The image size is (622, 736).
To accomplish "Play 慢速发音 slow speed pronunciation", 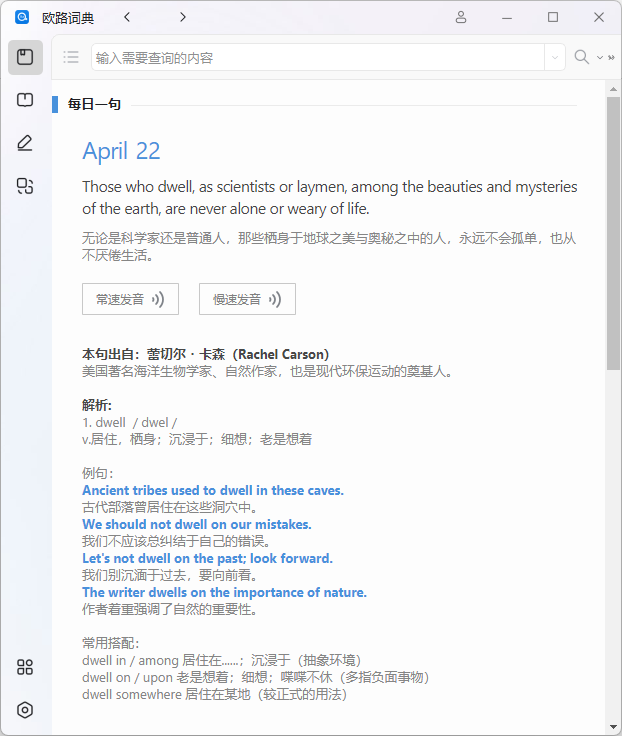I will (x=247, y=299).
